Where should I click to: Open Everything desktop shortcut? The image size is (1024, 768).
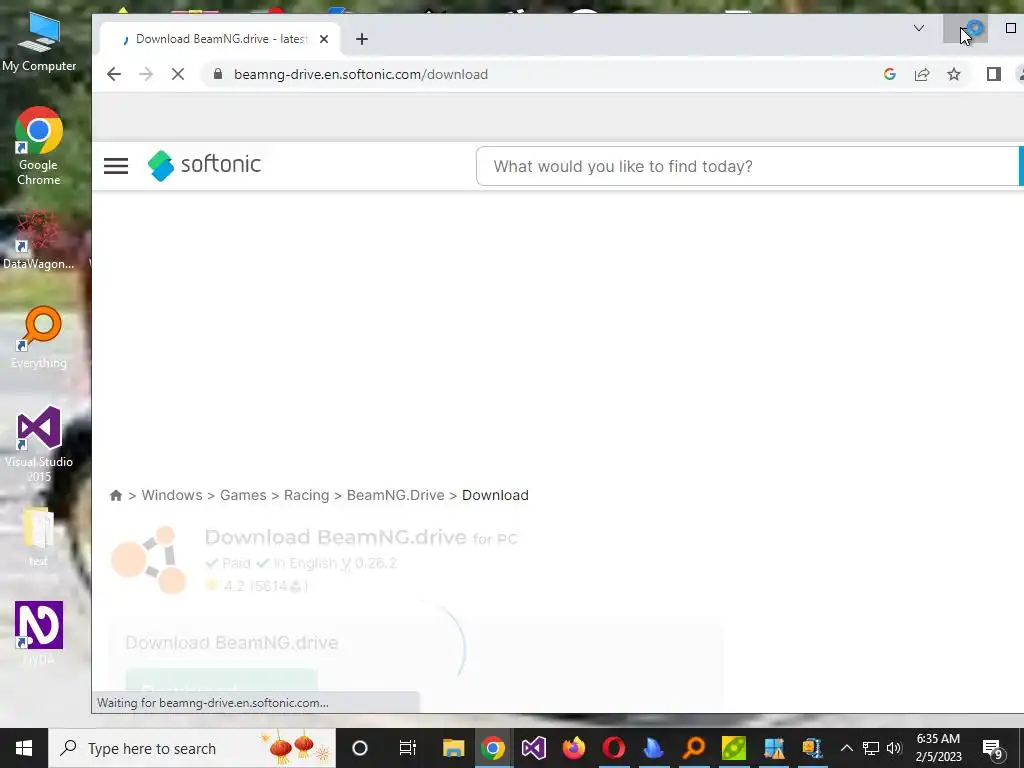click(39, 338)
